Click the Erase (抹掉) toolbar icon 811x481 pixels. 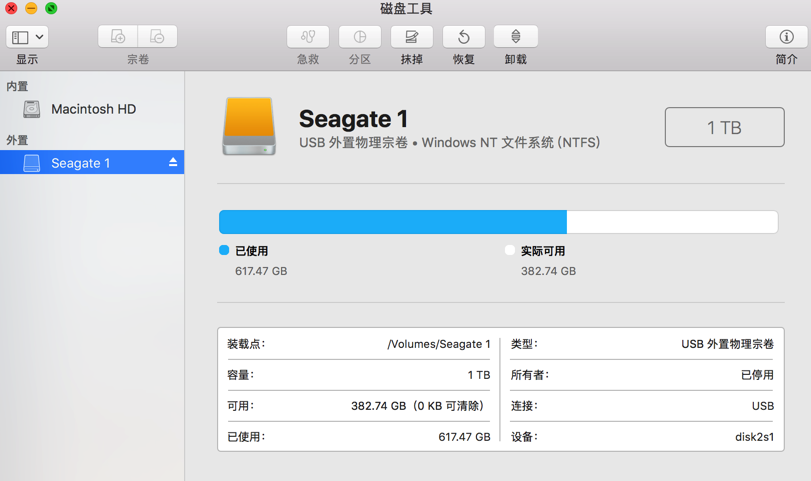coord(411,37)
